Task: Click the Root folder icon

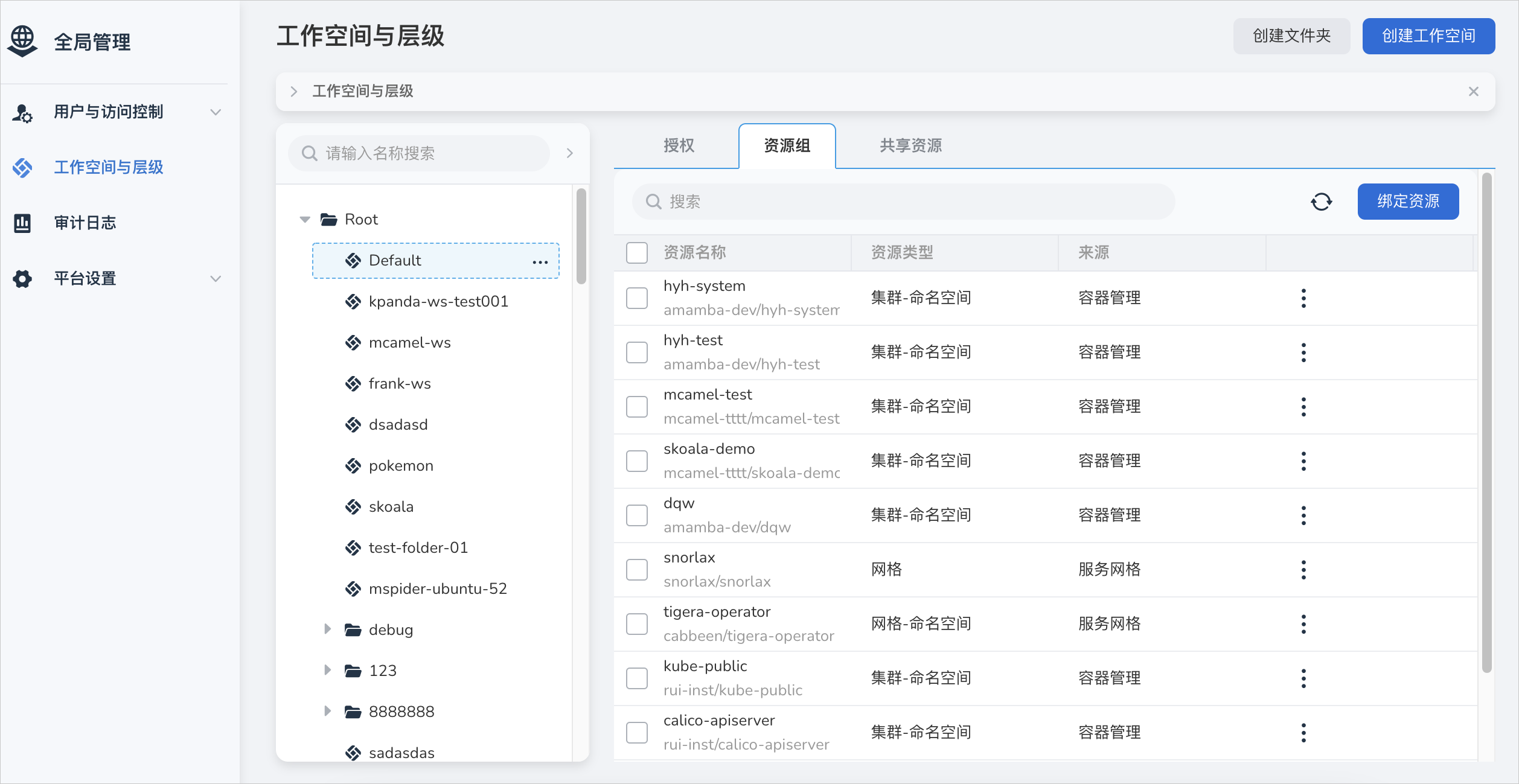Action: click(x=328, y=220)
